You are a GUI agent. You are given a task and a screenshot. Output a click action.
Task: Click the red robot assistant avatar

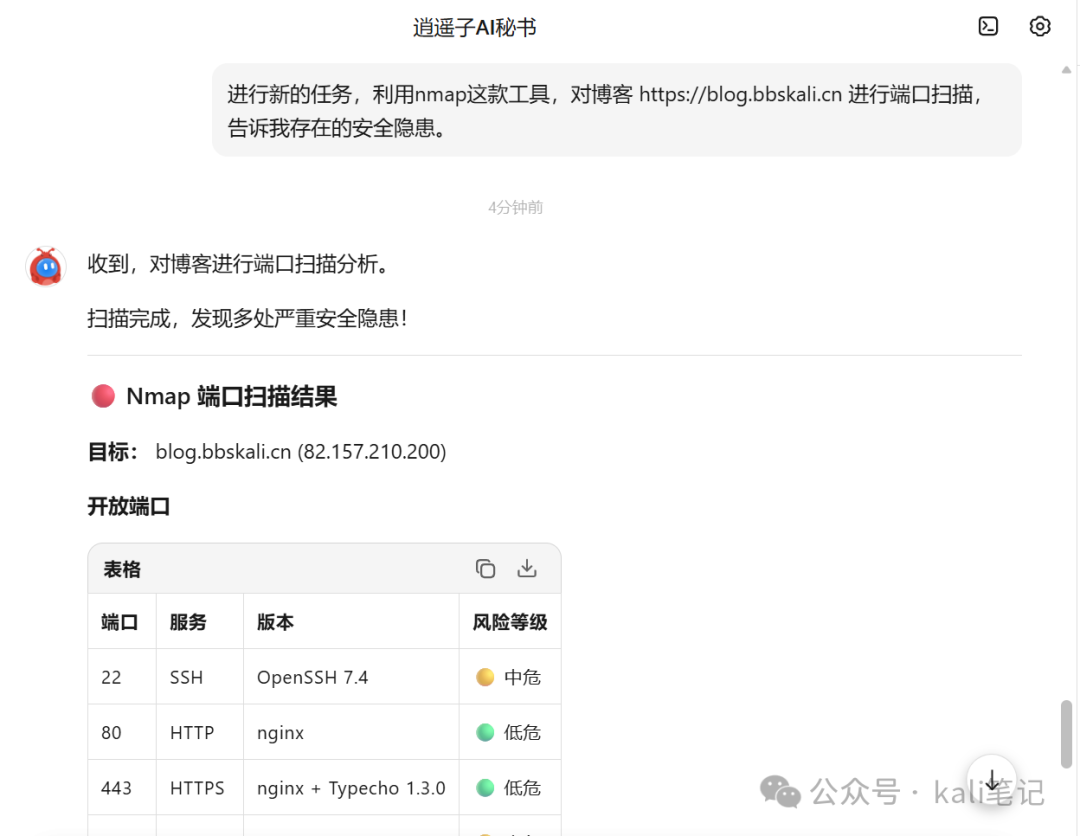(45, 266)
